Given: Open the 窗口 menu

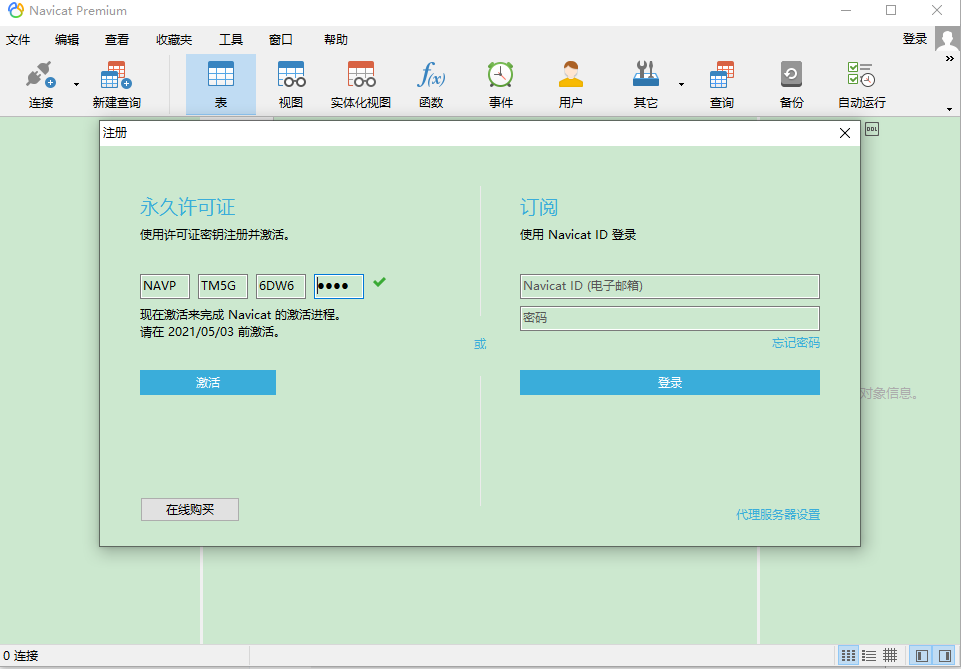Looking at the screenshot, I should pyautogui.click(x=281, y=40).
